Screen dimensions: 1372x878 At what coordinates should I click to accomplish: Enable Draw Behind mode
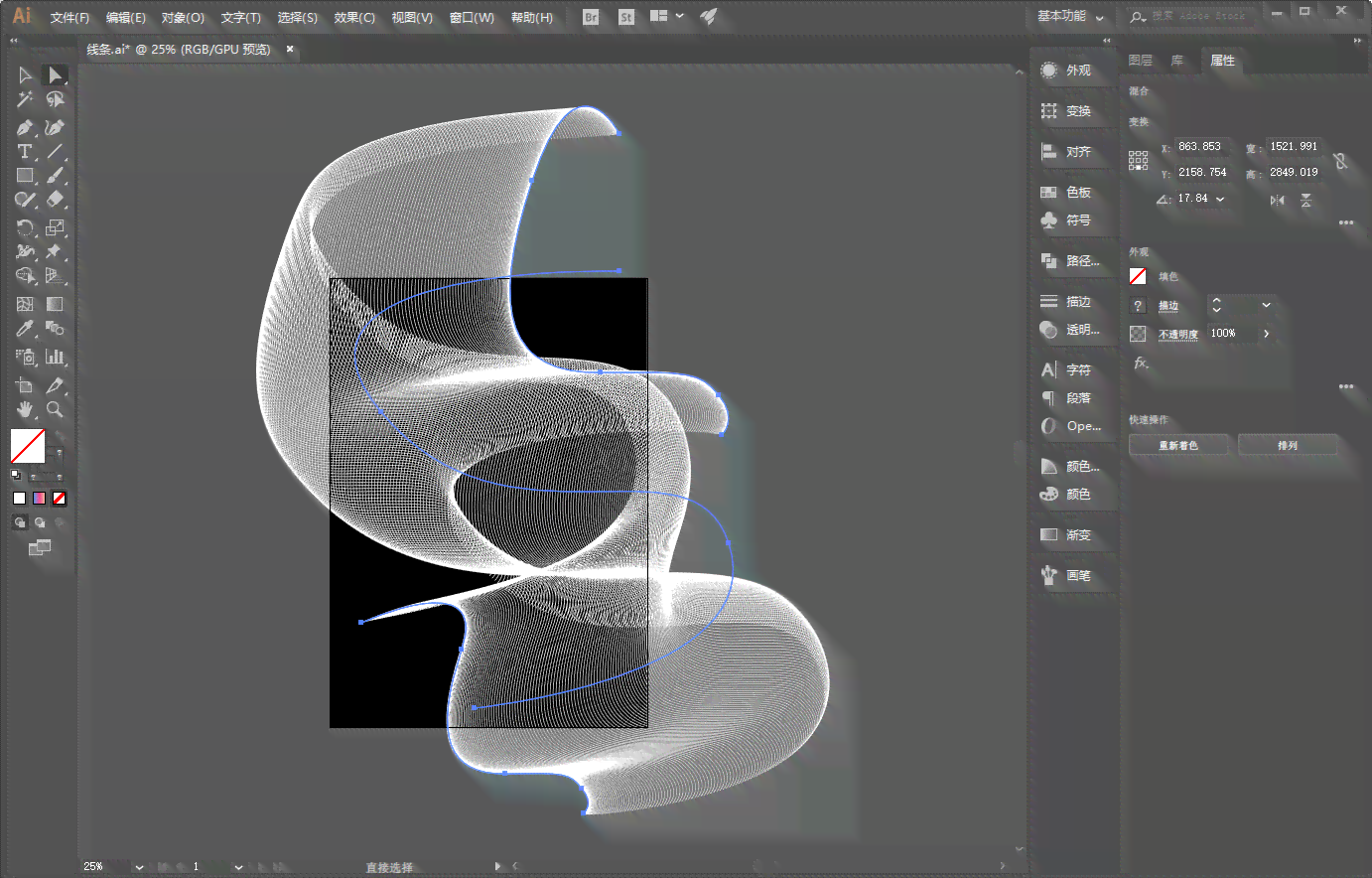pyautogui.click(x=40, y=522)
